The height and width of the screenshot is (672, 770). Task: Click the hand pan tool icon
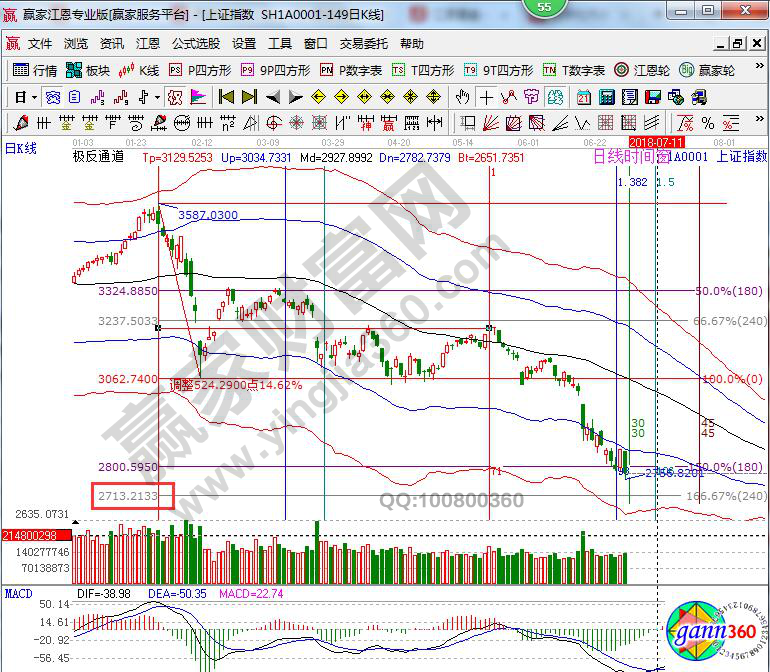pyautogui.click(x=463, y=97)
